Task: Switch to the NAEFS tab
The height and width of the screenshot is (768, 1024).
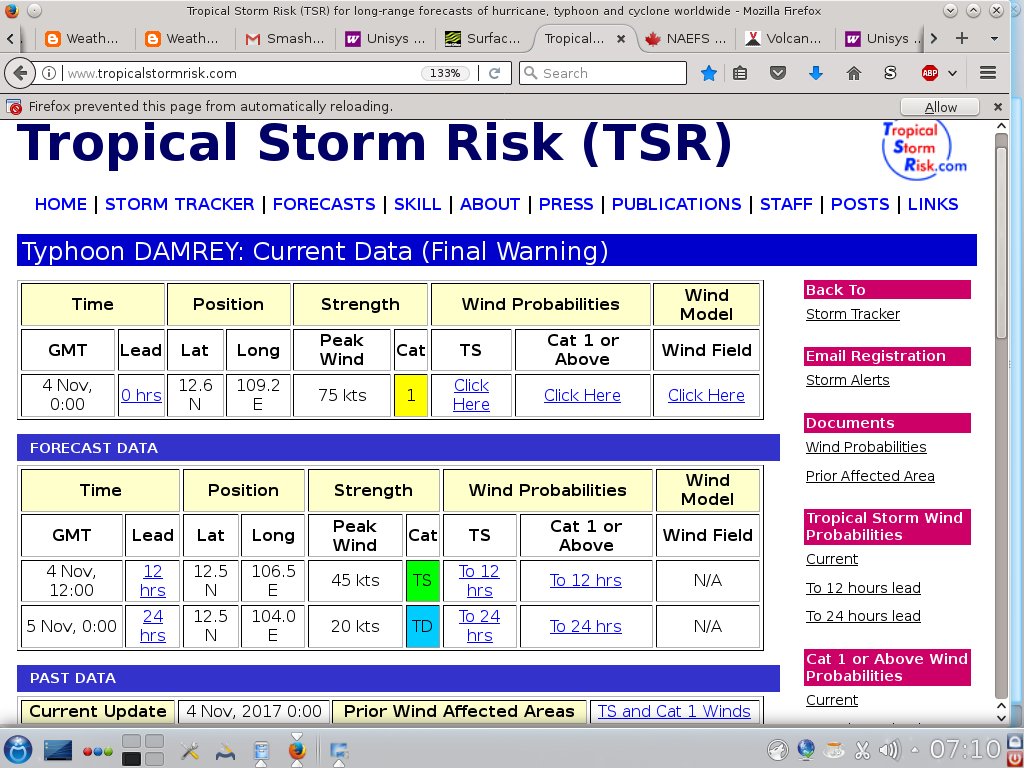Action: point(685,39)
